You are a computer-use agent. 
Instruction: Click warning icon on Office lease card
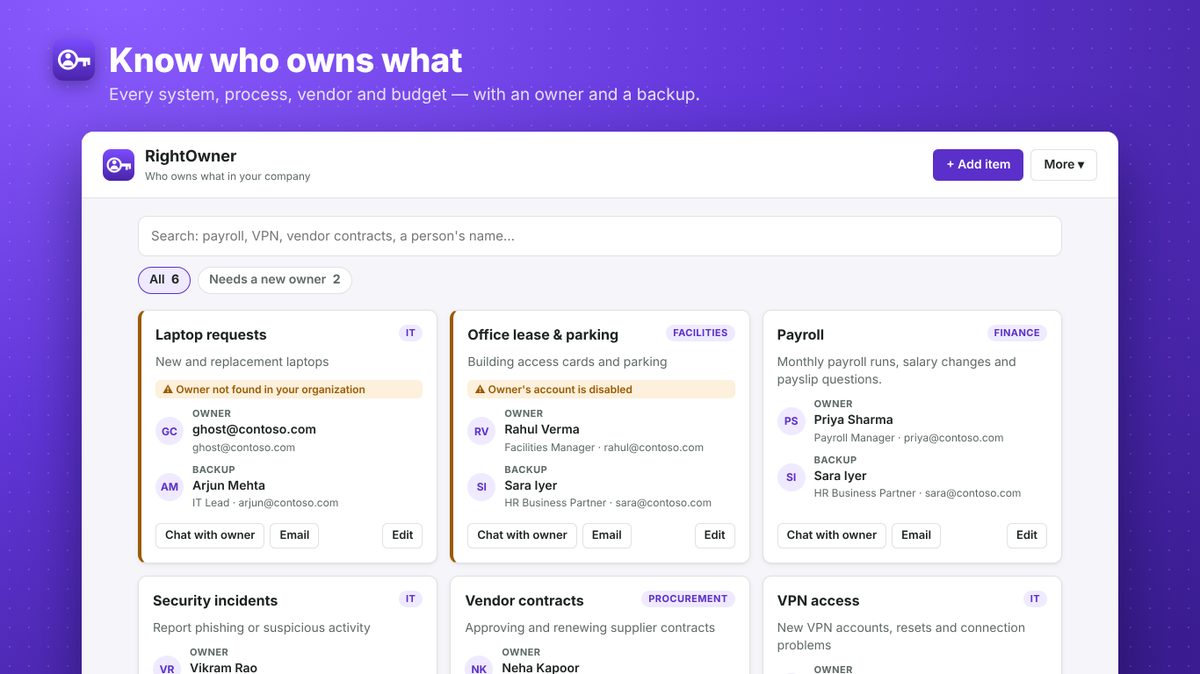coord(480,390)
